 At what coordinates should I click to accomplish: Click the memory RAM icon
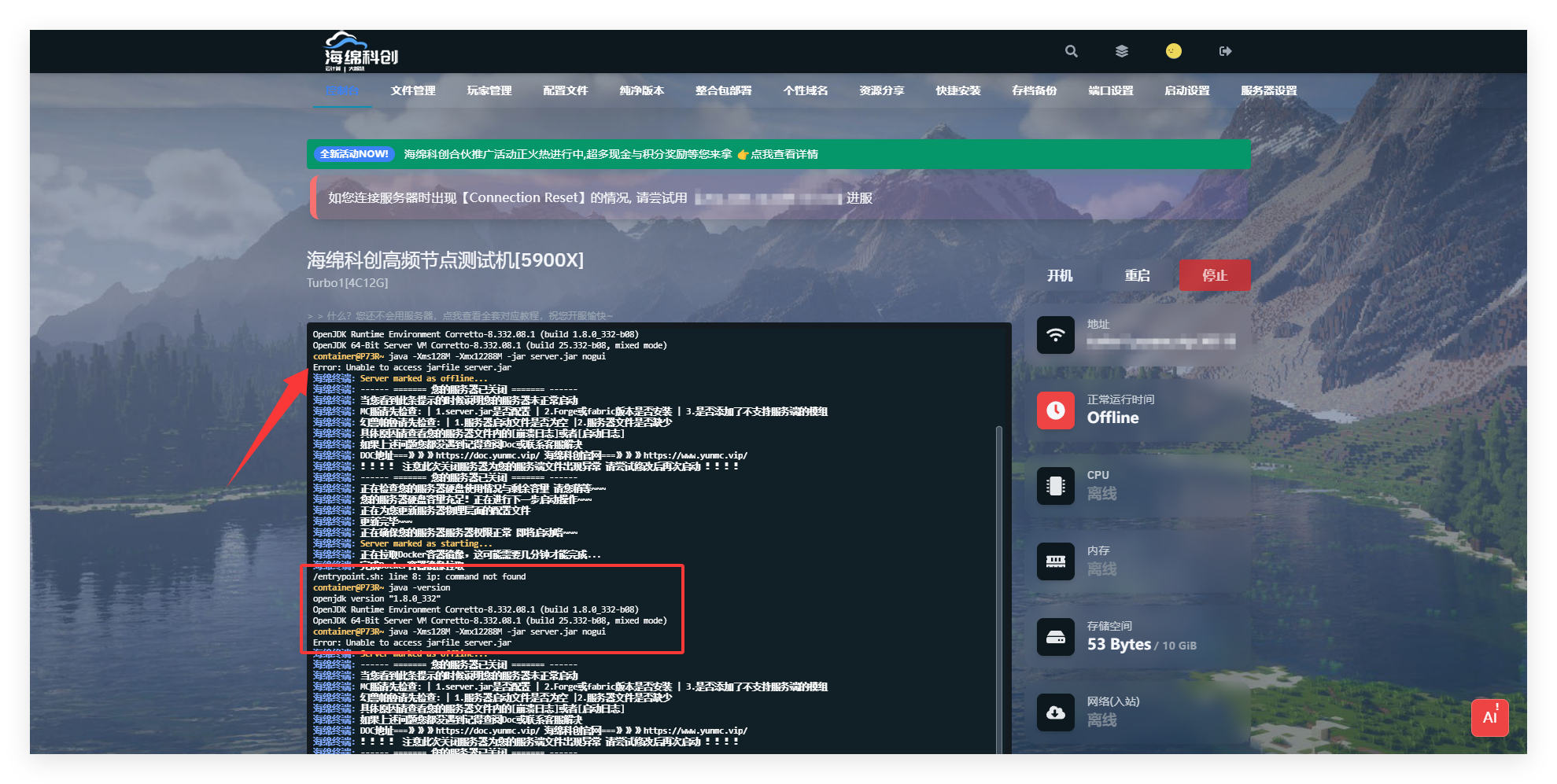(1055, 561)
